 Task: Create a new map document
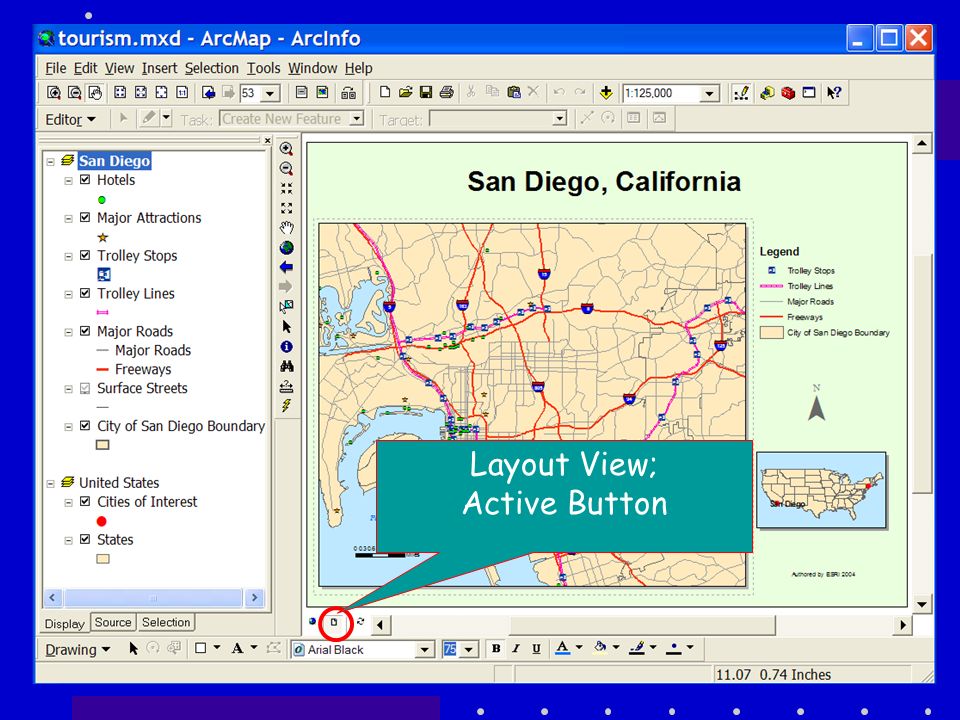tap(384, 92)
